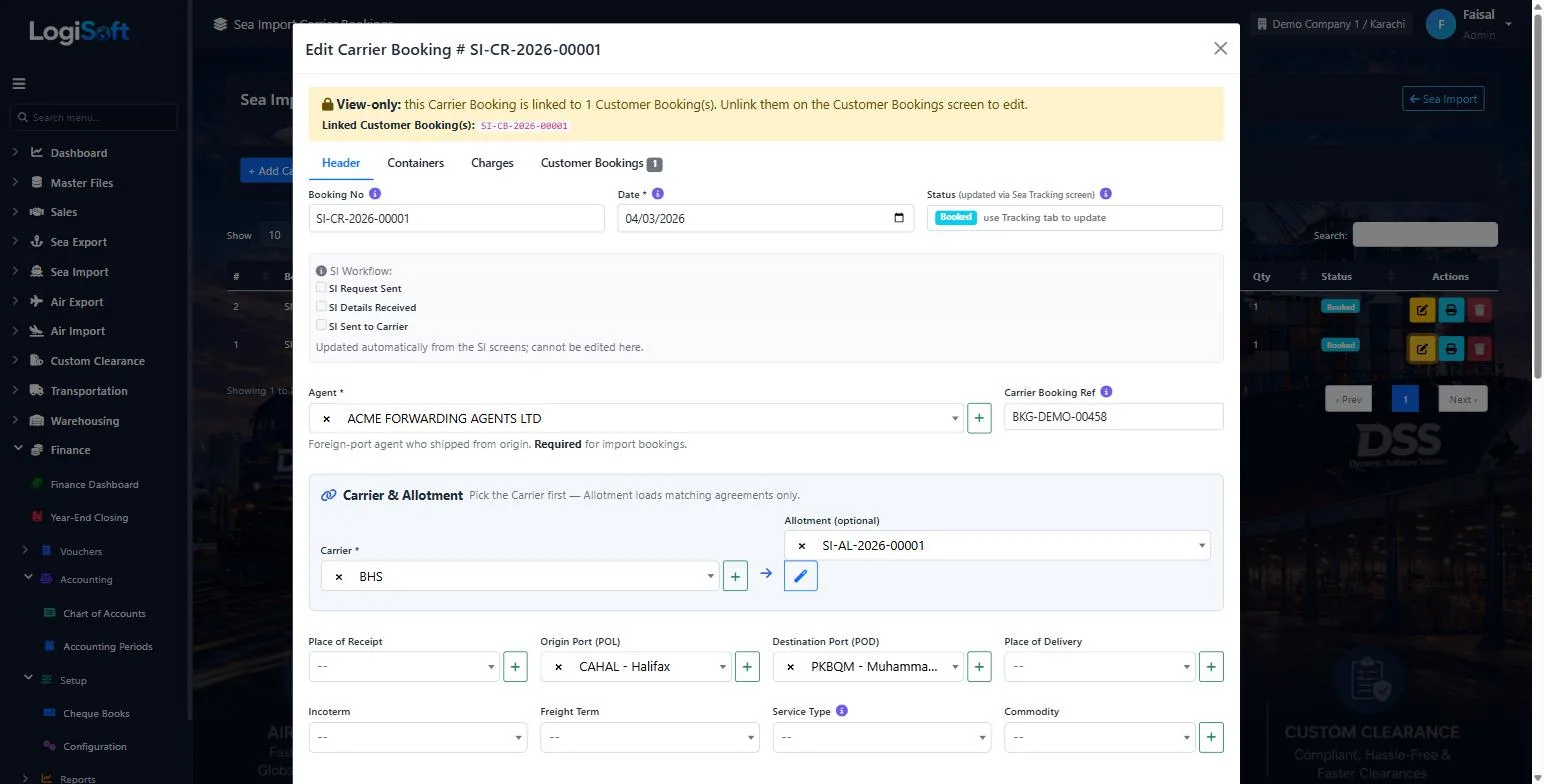Click the Status field info icon

[1105, 194]
